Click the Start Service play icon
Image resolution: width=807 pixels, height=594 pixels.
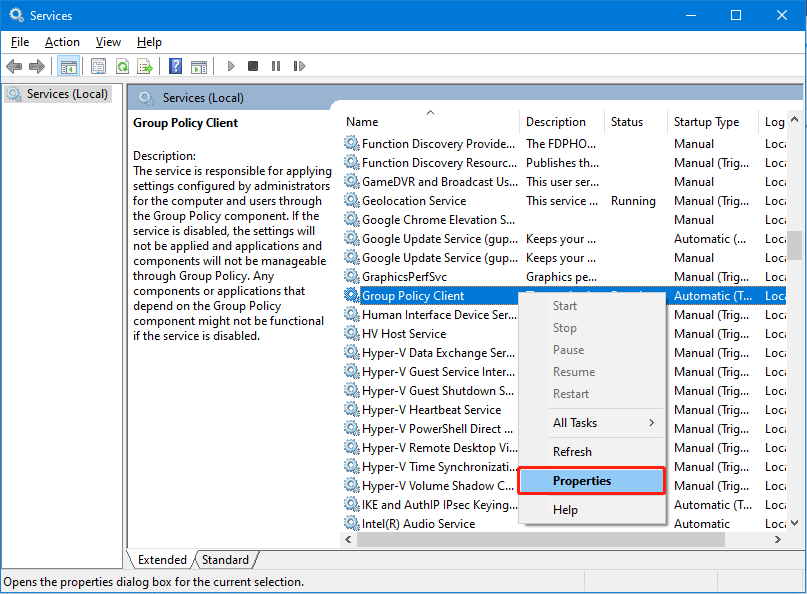click(x=231, y=67)
